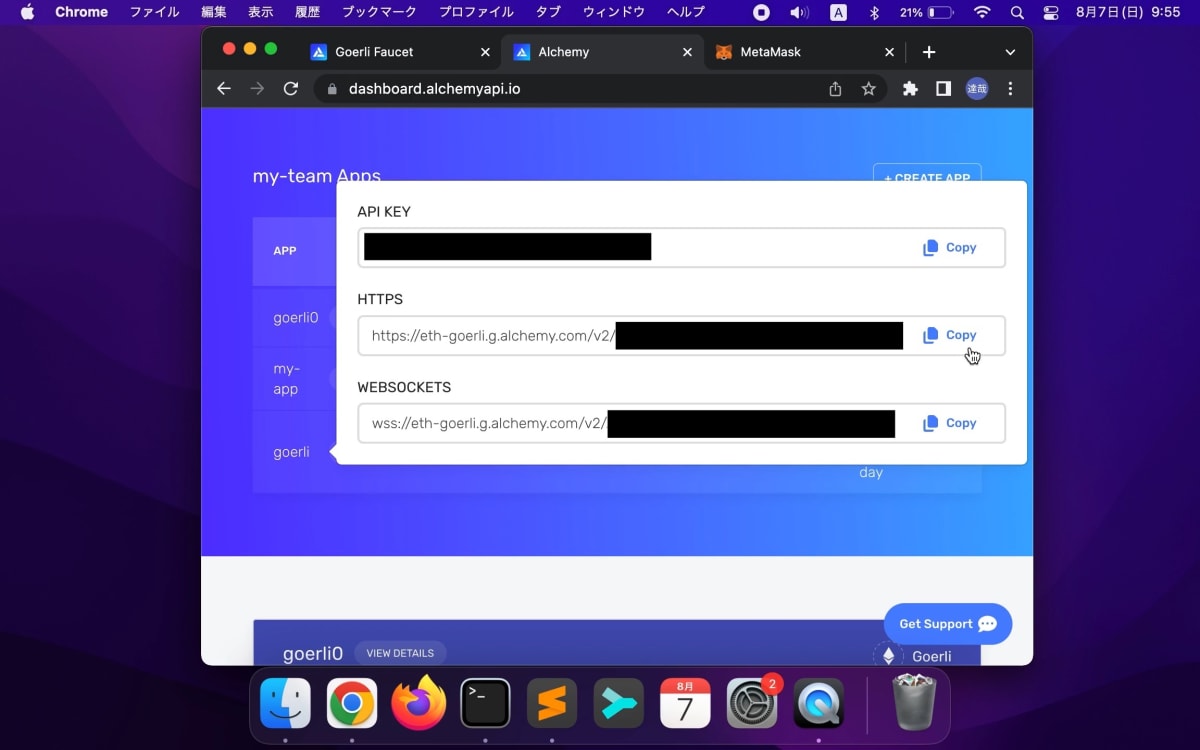Open the ブックマーク menu
1200x750 pixels.
click(380, 12)
